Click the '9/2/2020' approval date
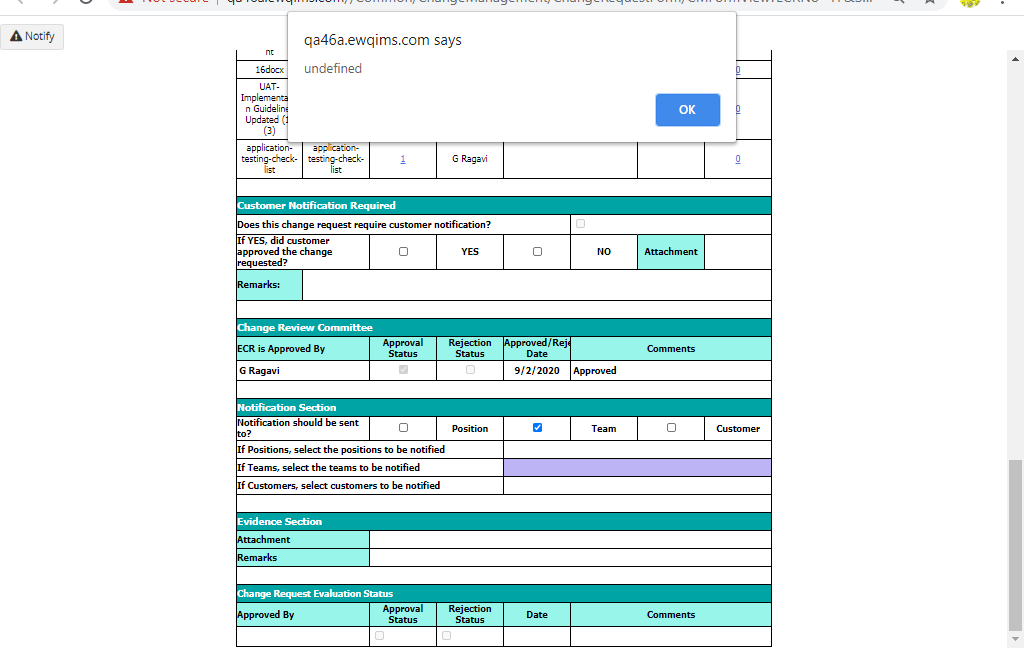The image size is (1024, 659). pyautogui.click(x=537, y=370)
